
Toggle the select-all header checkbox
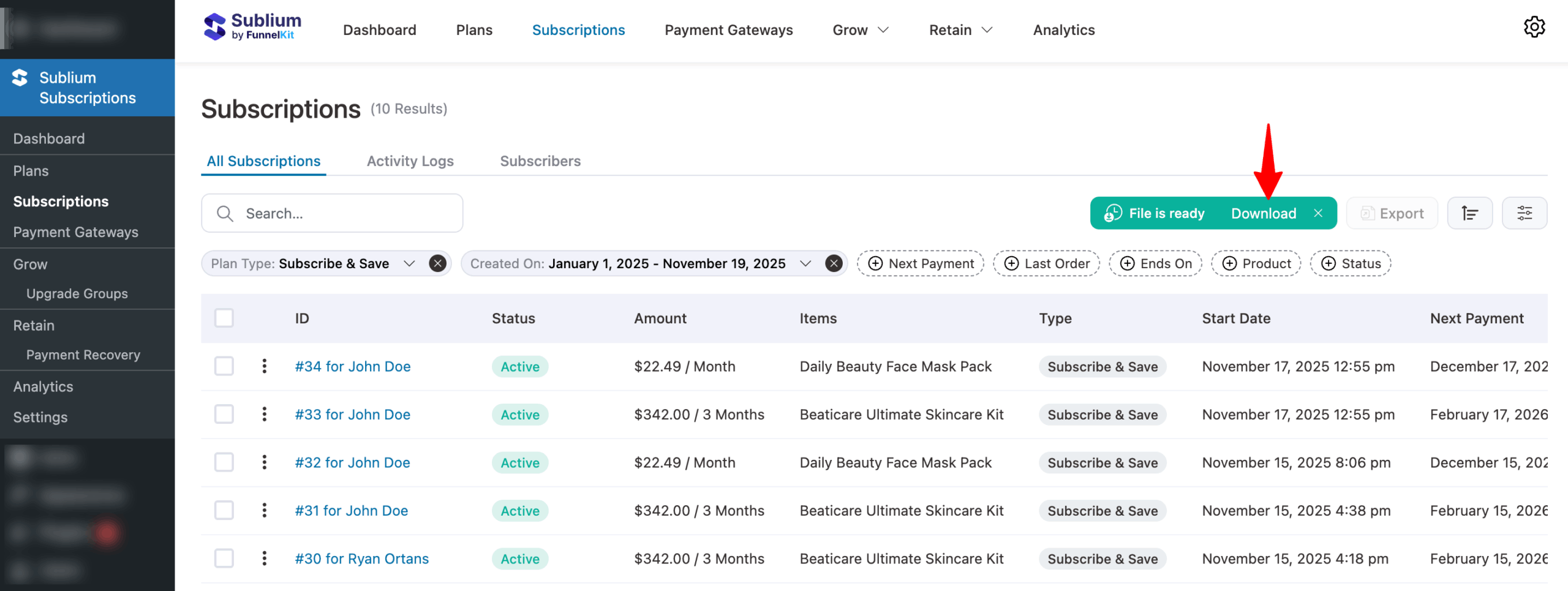coord(224,318)
